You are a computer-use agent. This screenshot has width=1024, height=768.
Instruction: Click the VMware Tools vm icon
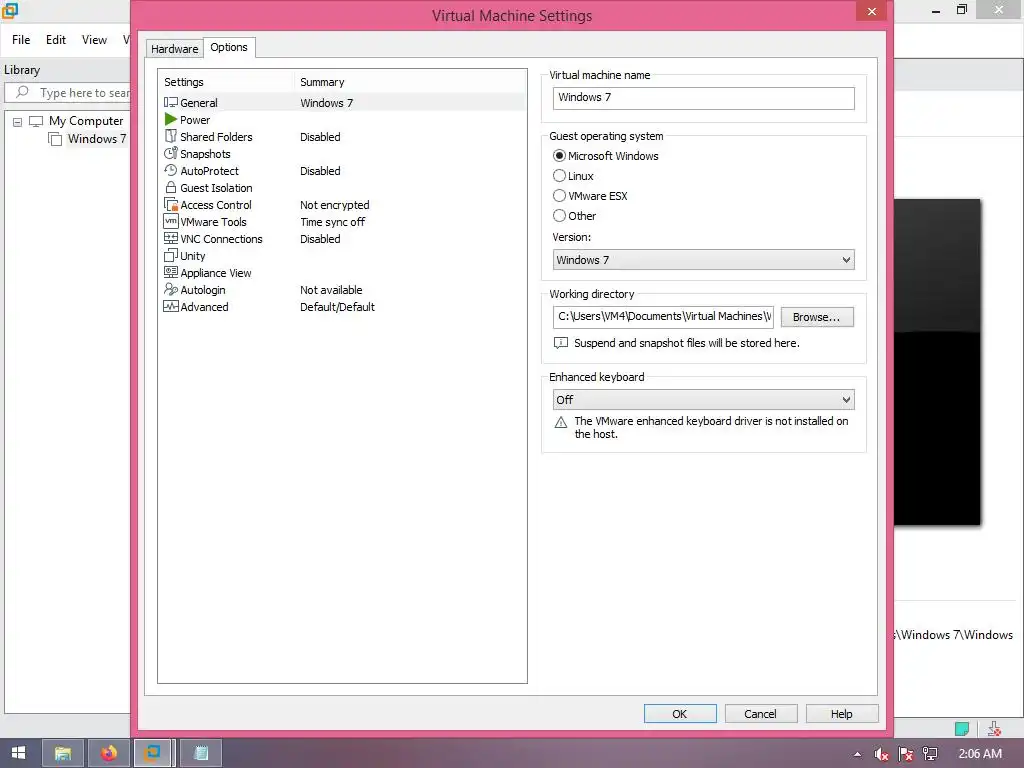pos(170,221)
